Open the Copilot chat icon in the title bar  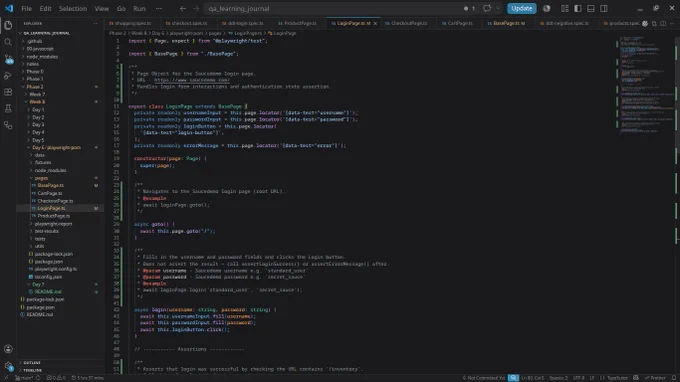[x=487, y=8]
